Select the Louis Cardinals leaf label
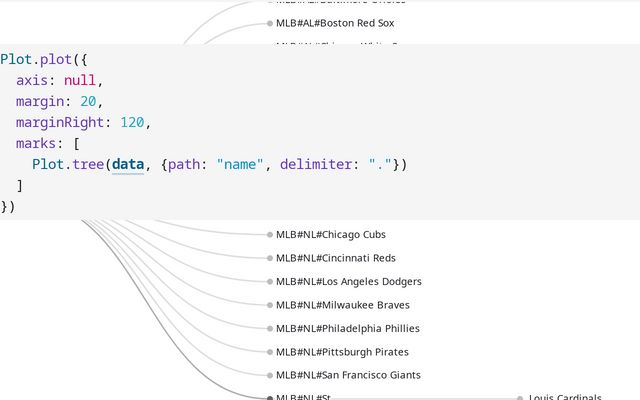 point(565,397)
